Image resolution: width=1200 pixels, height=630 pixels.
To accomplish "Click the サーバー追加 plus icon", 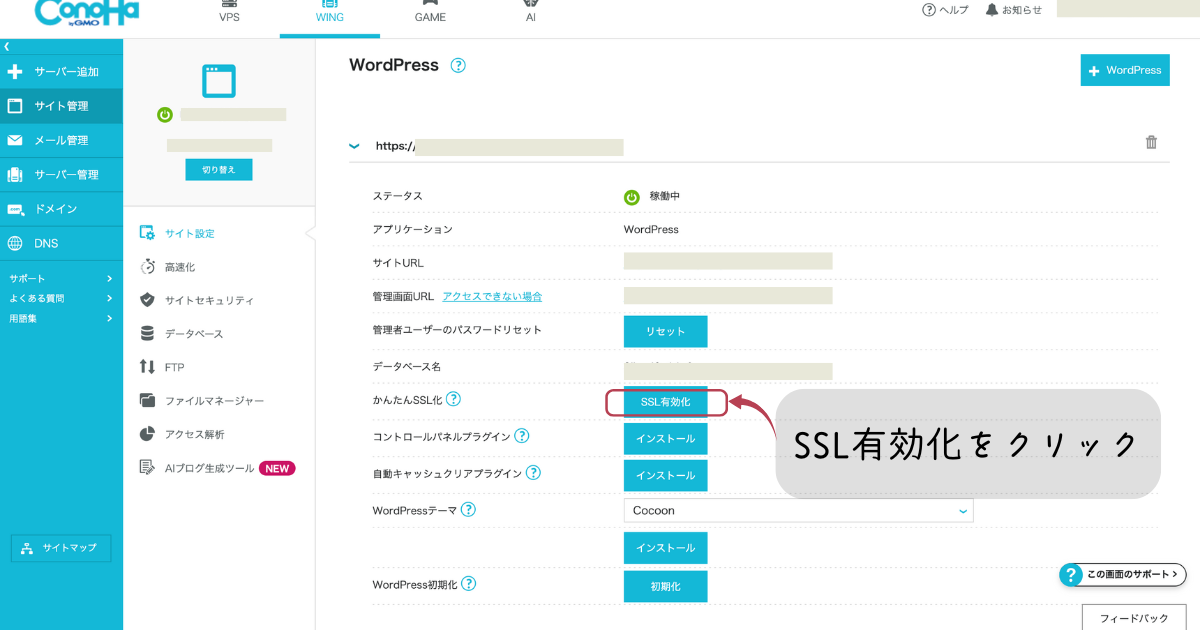I will [x=15, y=72].
